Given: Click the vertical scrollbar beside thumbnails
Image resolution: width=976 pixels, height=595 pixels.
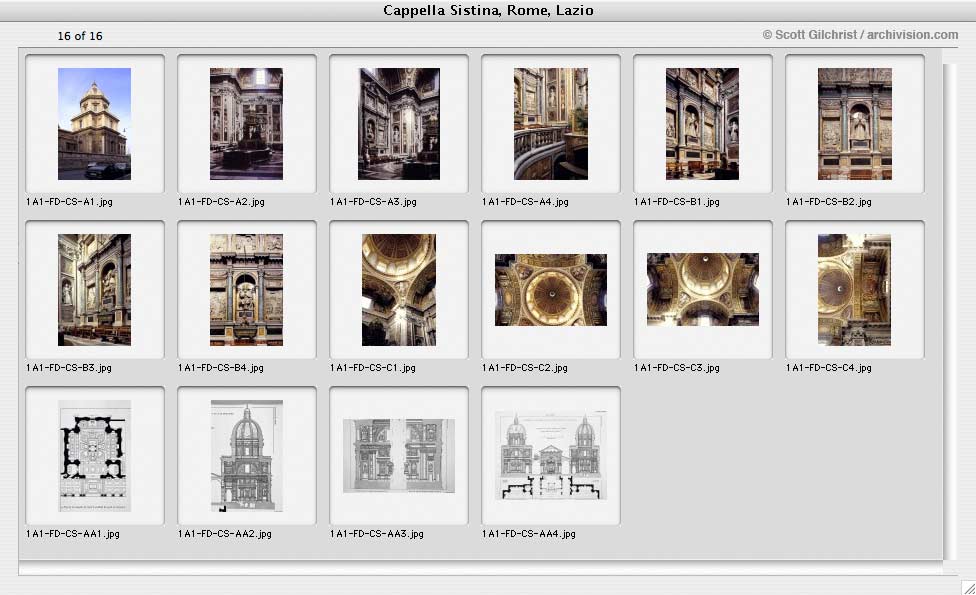Looking at the screenshot, I should coord(949,311).
